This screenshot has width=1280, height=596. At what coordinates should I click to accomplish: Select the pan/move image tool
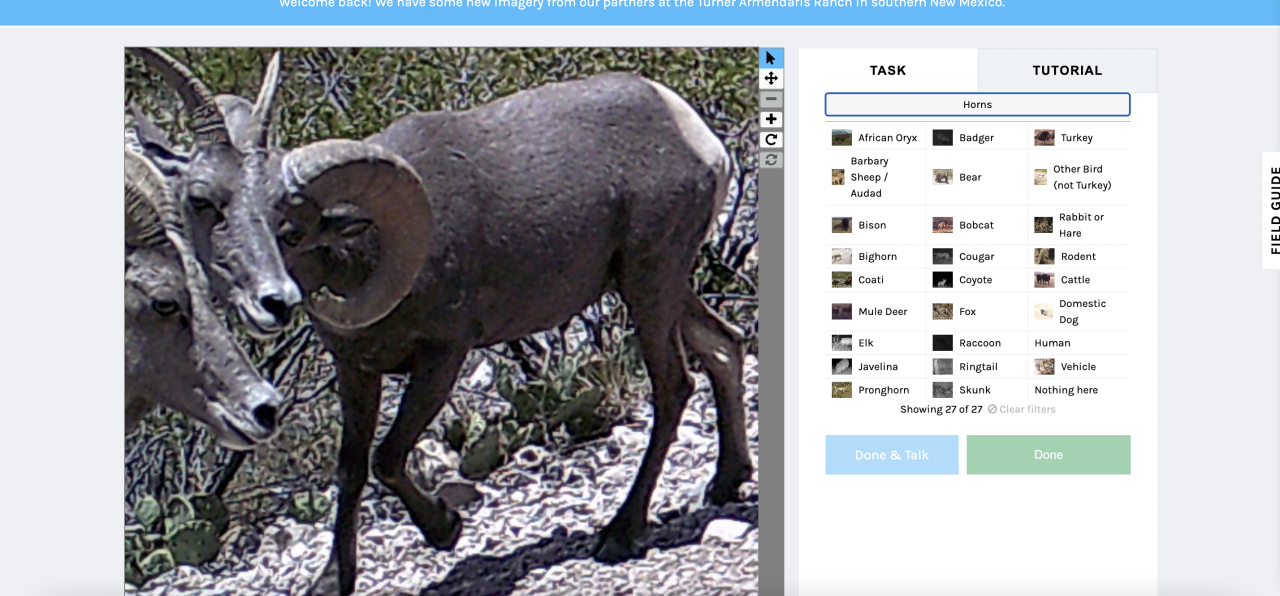click(771, 78)
